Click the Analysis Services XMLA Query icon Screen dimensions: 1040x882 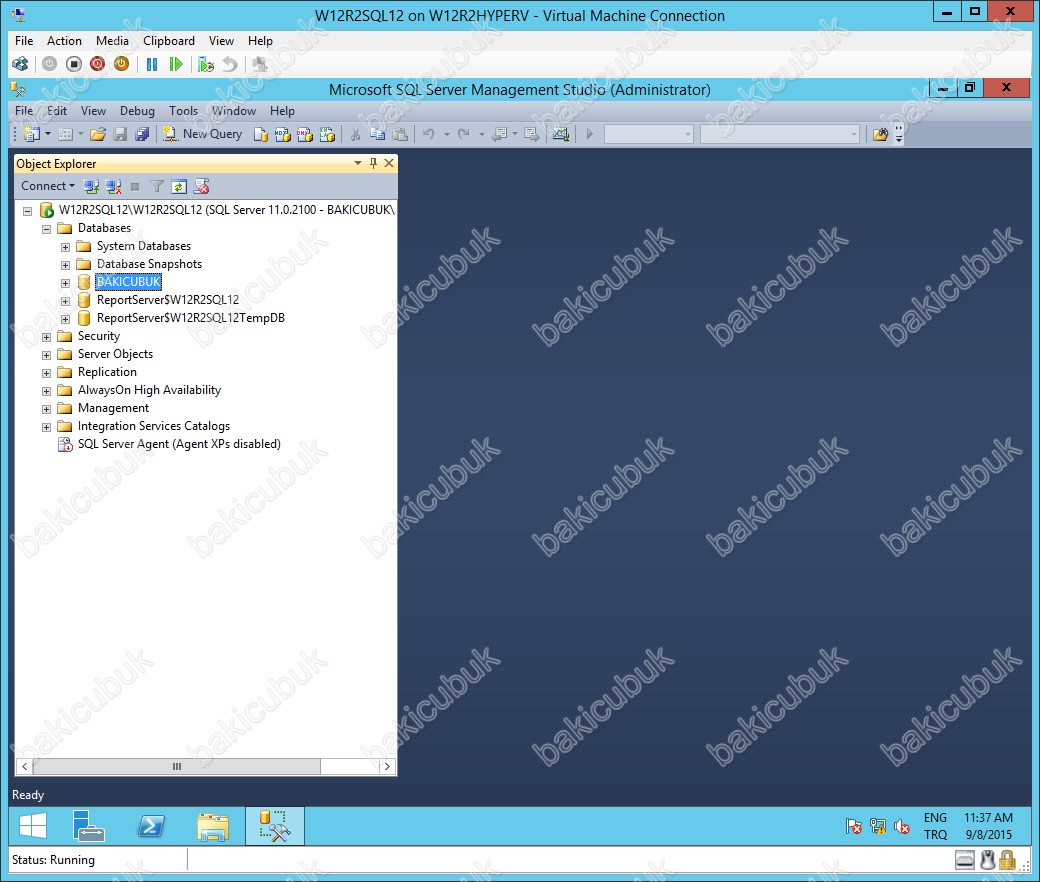click(x=327, y=135)
